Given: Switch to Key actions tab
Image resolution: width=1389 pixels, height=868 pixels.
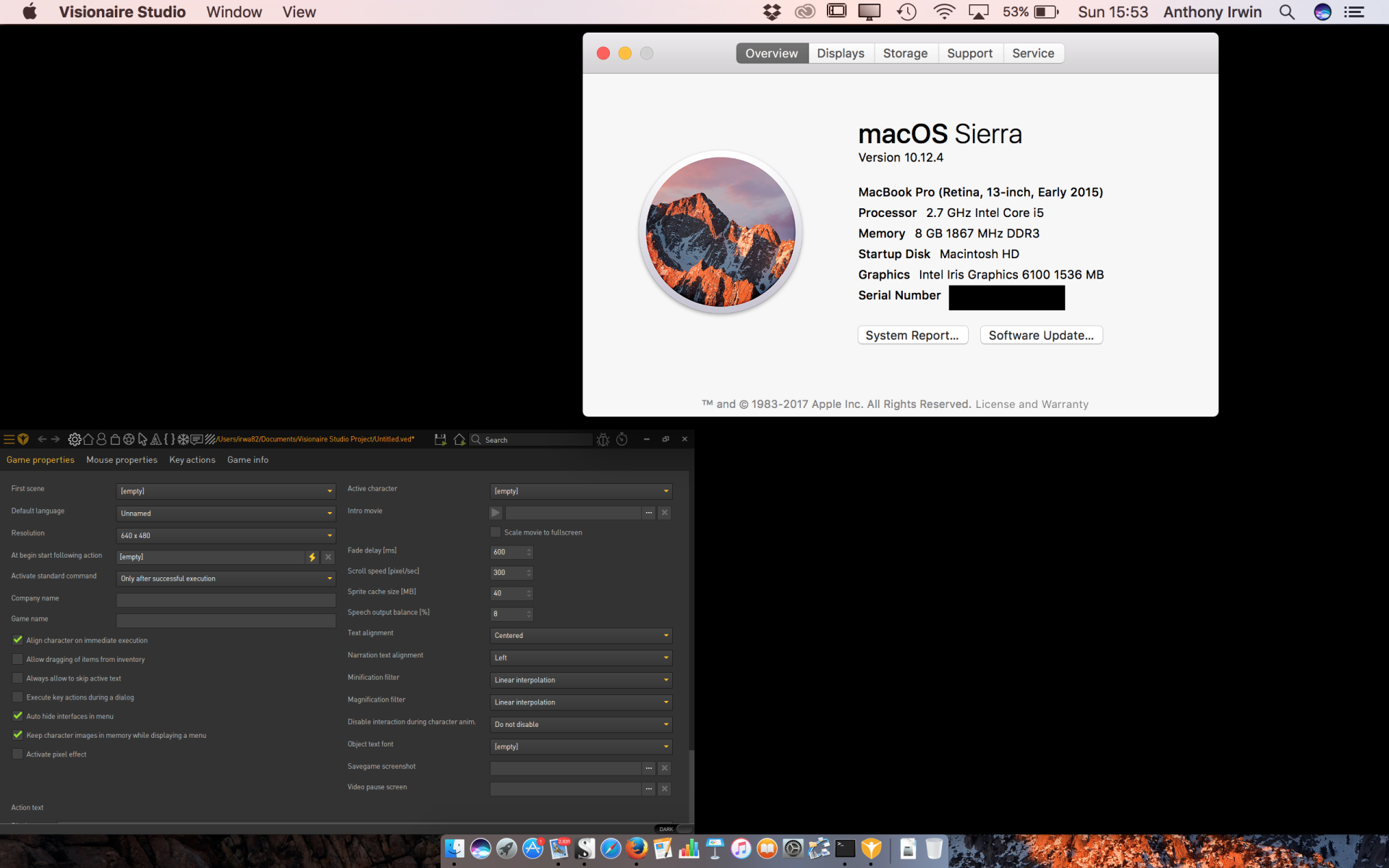Looking at the screenshot, I should [192, 460].
